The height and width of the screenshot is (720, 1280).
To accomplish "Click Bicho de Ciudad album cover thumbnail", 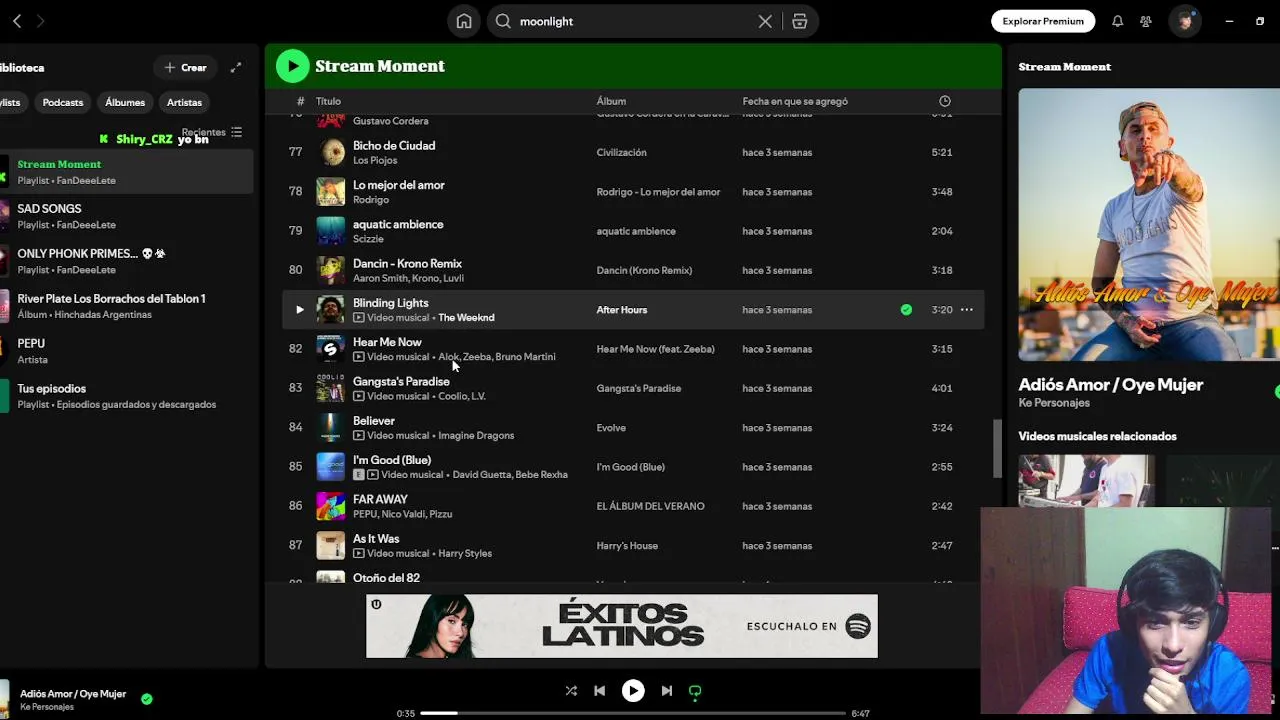I will click(x=331, y=152).
